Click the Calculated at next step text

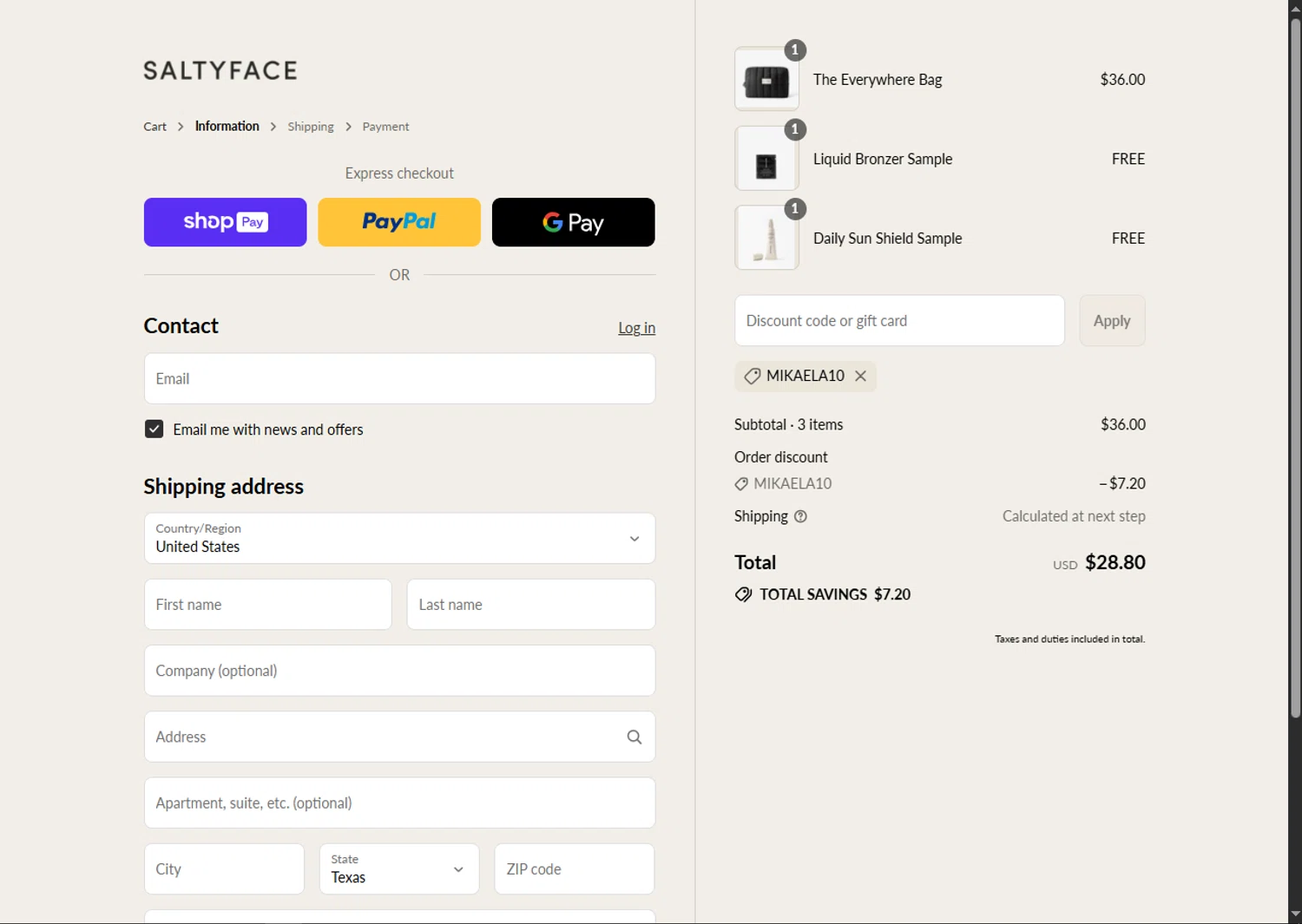1074,516
